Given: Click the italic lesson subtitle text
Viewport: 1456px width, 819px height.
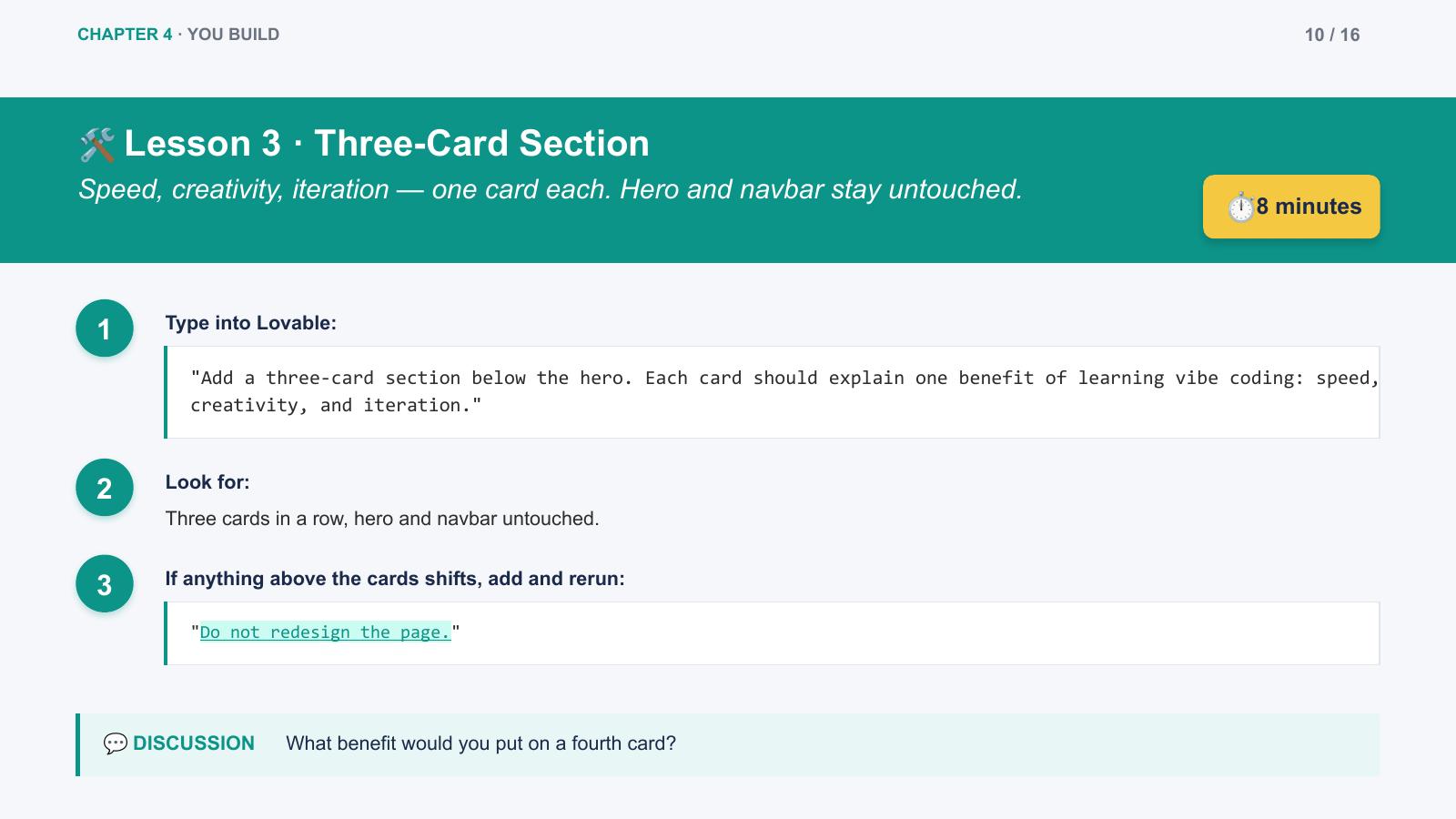Looking at the screenshot, I should pyautogui.click(x=551, y=189).
